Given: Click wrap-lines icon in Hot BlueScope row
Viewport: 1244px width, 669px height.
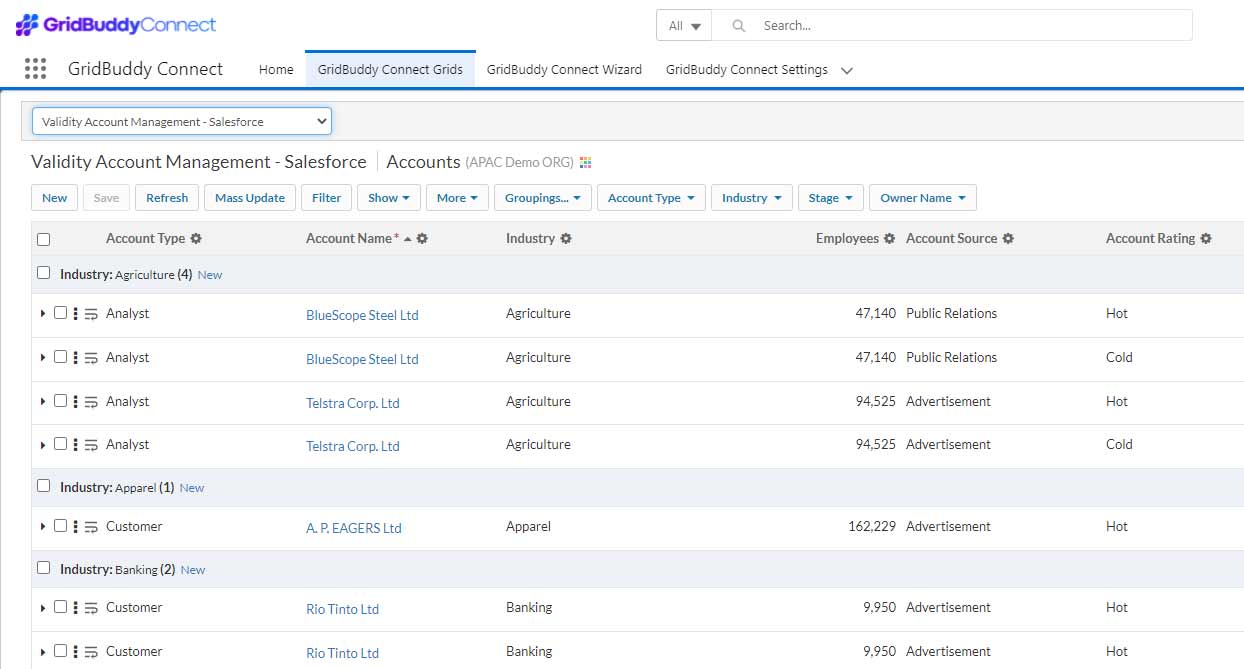Looking at the screenshot, I should click(x=91, y=314).
